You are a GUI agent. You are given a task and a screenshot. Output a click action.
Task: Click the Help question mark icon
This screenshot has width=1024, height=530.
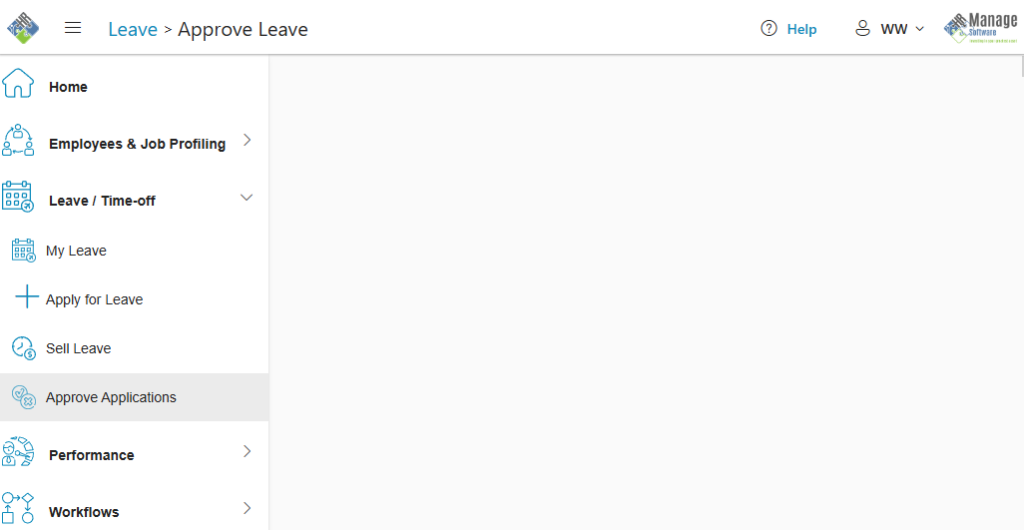point(769,29)
